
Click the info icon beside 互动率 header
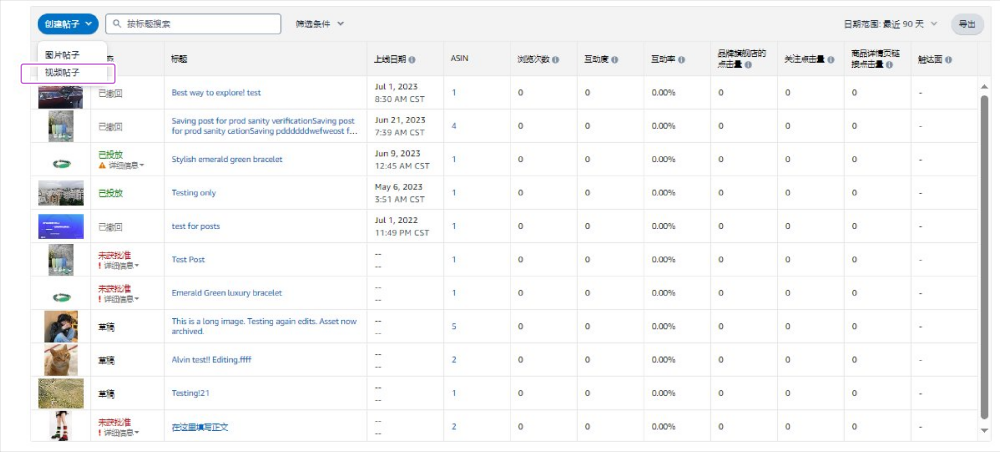(x=681, y=59)
